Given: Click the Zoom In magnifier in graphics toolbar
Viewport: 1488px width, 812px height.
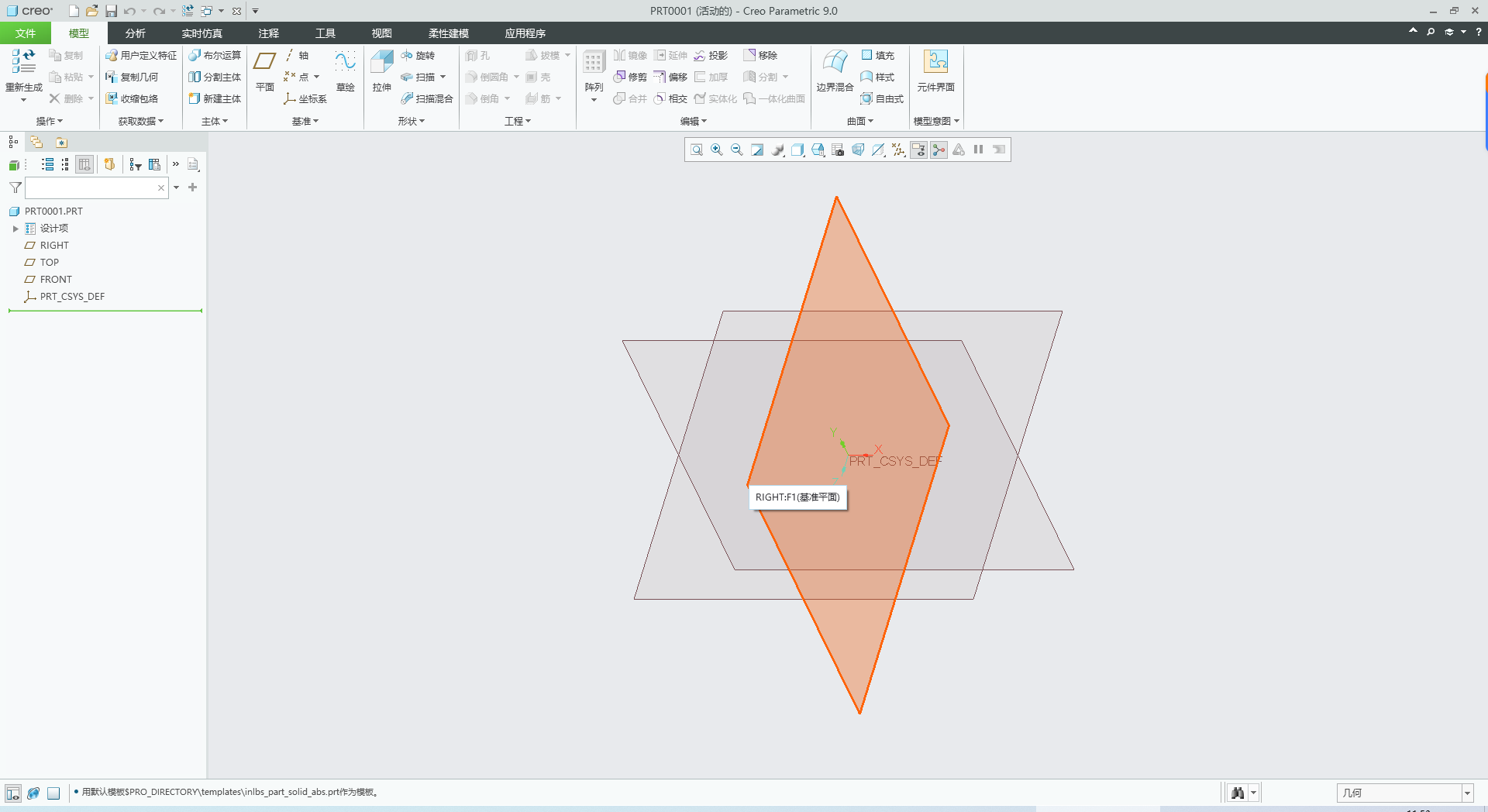Looking at the screenshot, I should point(716,150).
